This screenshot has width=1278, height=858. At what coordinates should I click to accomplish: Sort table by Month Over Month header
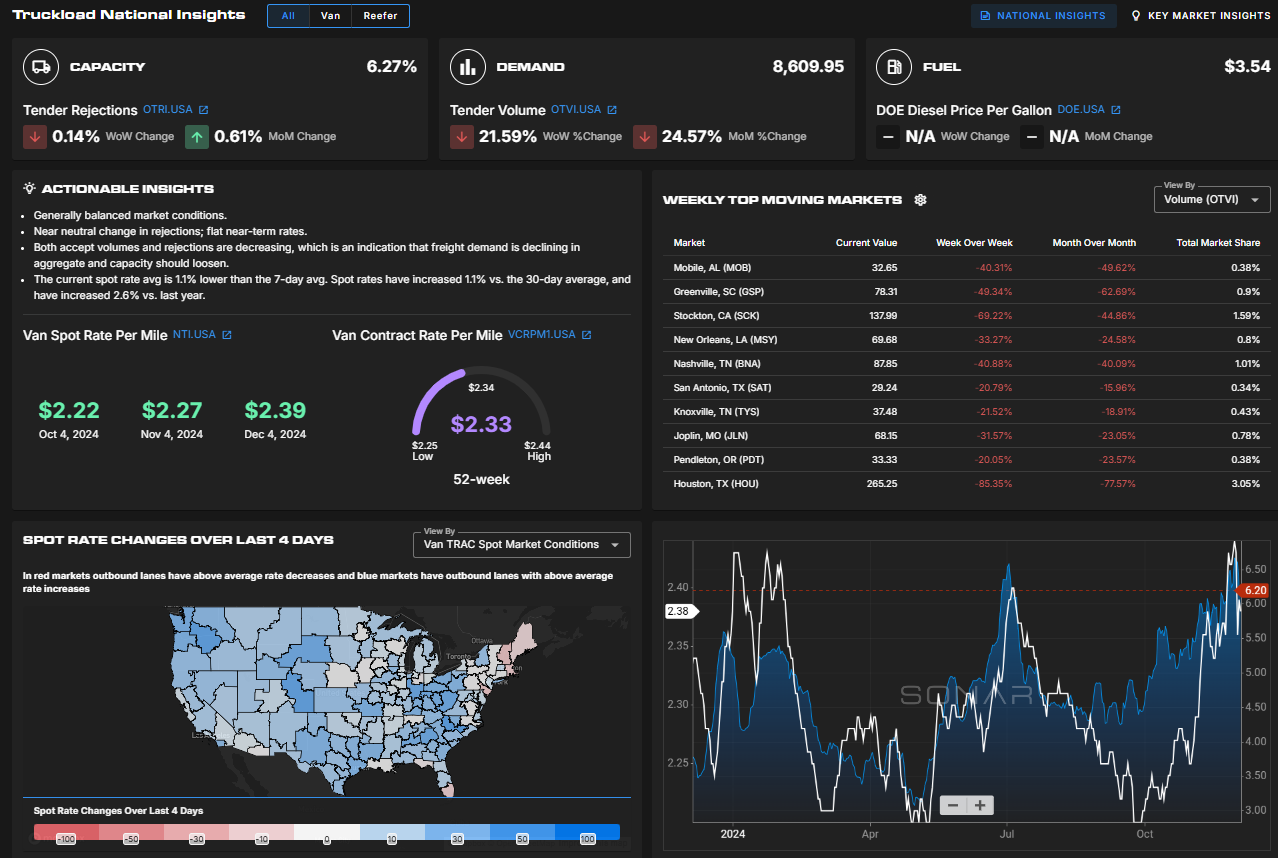click(1094, 243)
